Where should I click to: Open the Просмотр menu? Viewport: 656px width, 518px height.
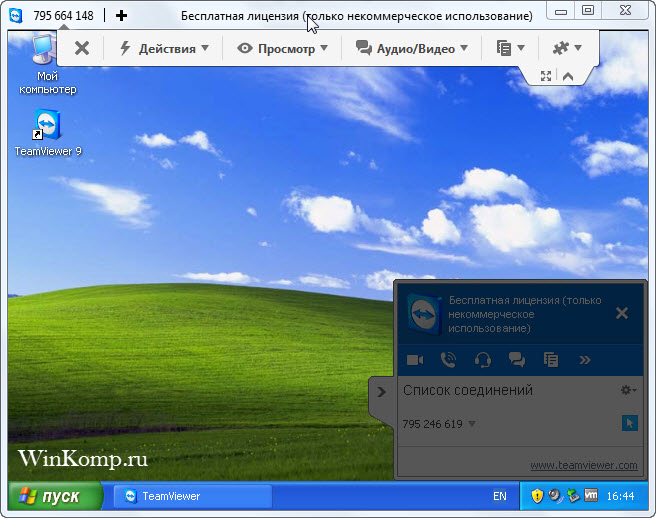[282, 49]
